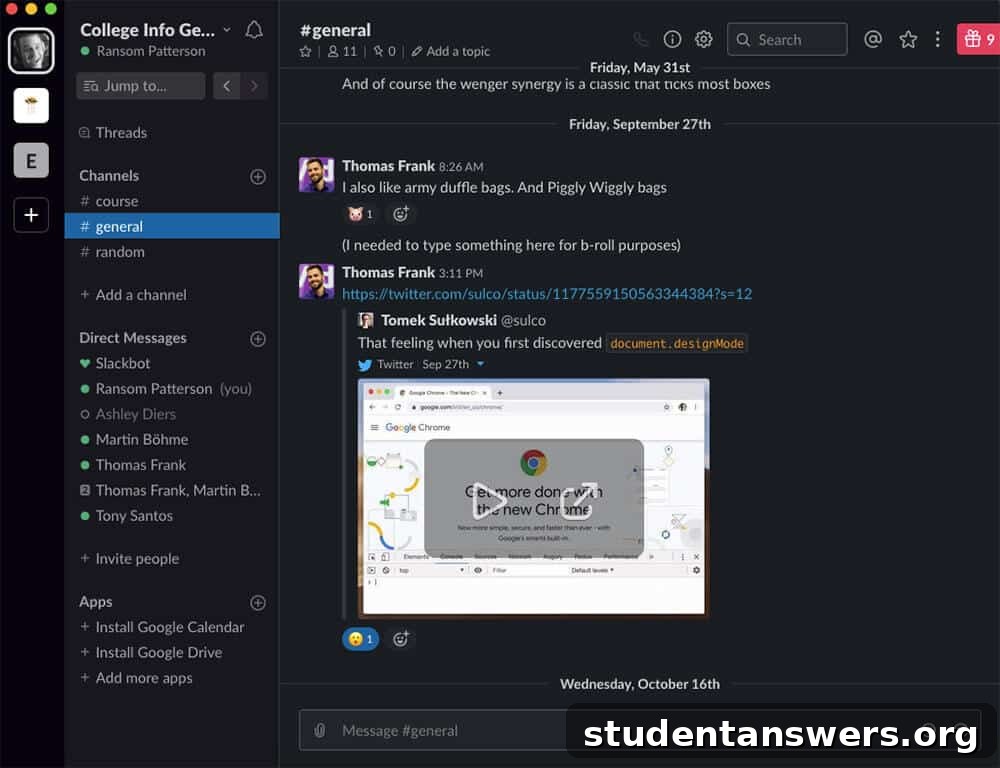The image size is (1000, 768).
Task: Open group message Thomas Frank, Martin B...
Action: click(172, 491)
